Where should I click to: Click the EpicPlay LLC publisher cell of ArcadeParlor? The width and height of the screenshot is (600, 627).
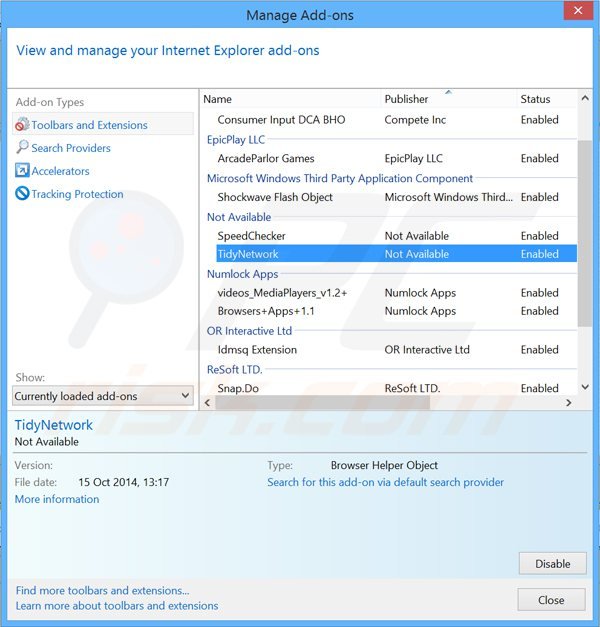click(x=413, y=159)
